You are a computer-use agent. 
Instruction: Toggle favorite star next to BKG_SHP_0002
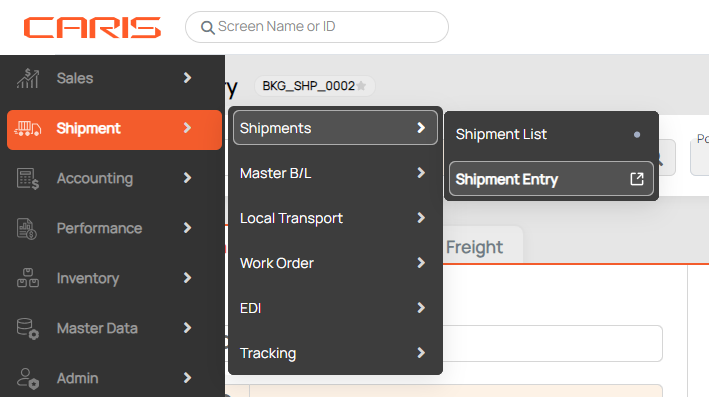pyautogui.click(x=361, y=86)
